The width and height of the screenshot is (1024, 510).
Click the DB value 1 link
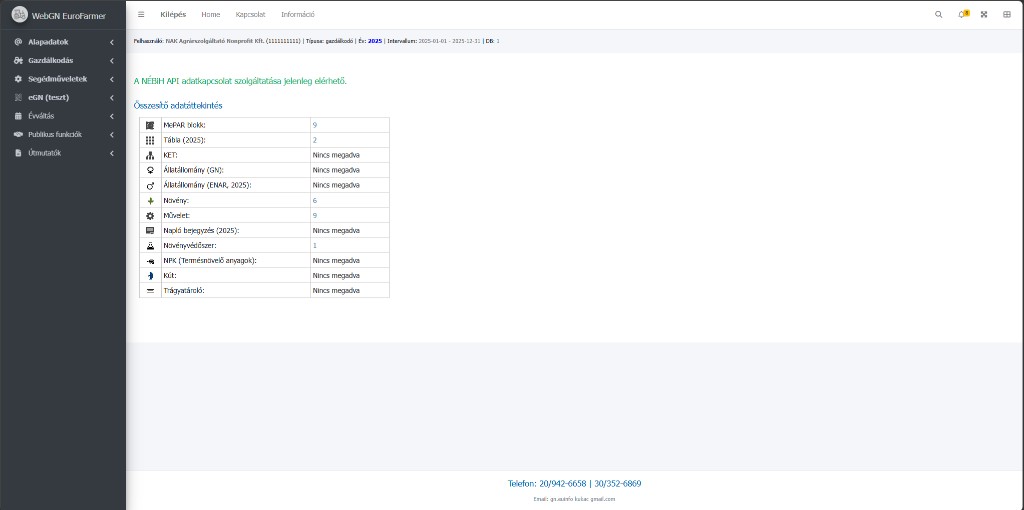(x=498, y=41)
